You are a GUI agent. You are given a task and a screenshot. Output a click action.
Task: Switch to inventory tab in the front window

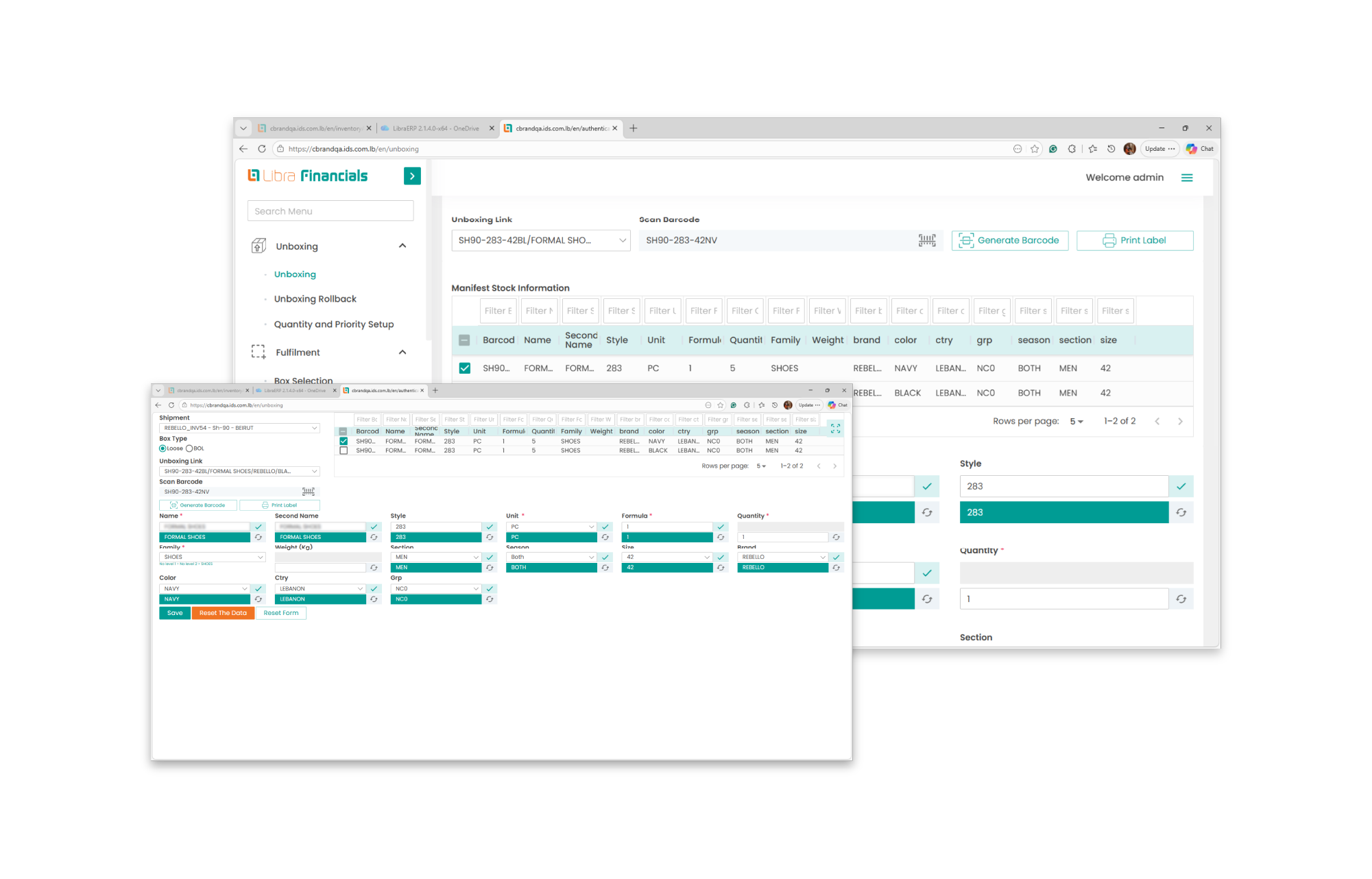210,391
